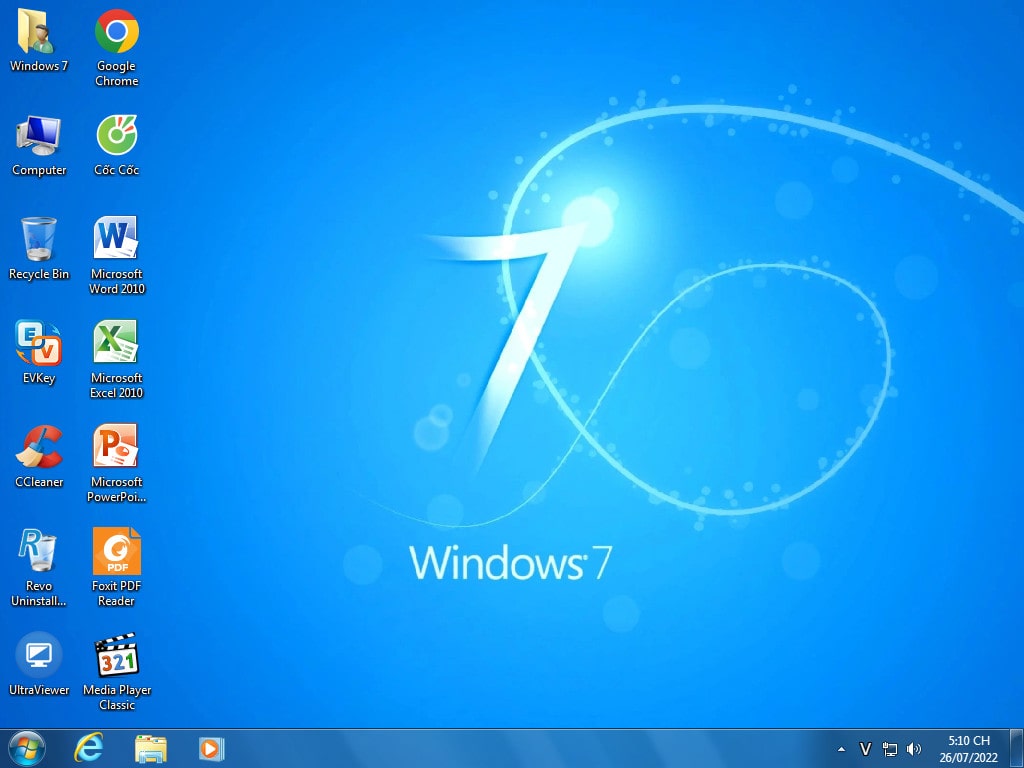Viewport: 1024px width, 768px height.
Task: Launch Windows Media Player from the taskbar
Action: [x=211, y=748]
